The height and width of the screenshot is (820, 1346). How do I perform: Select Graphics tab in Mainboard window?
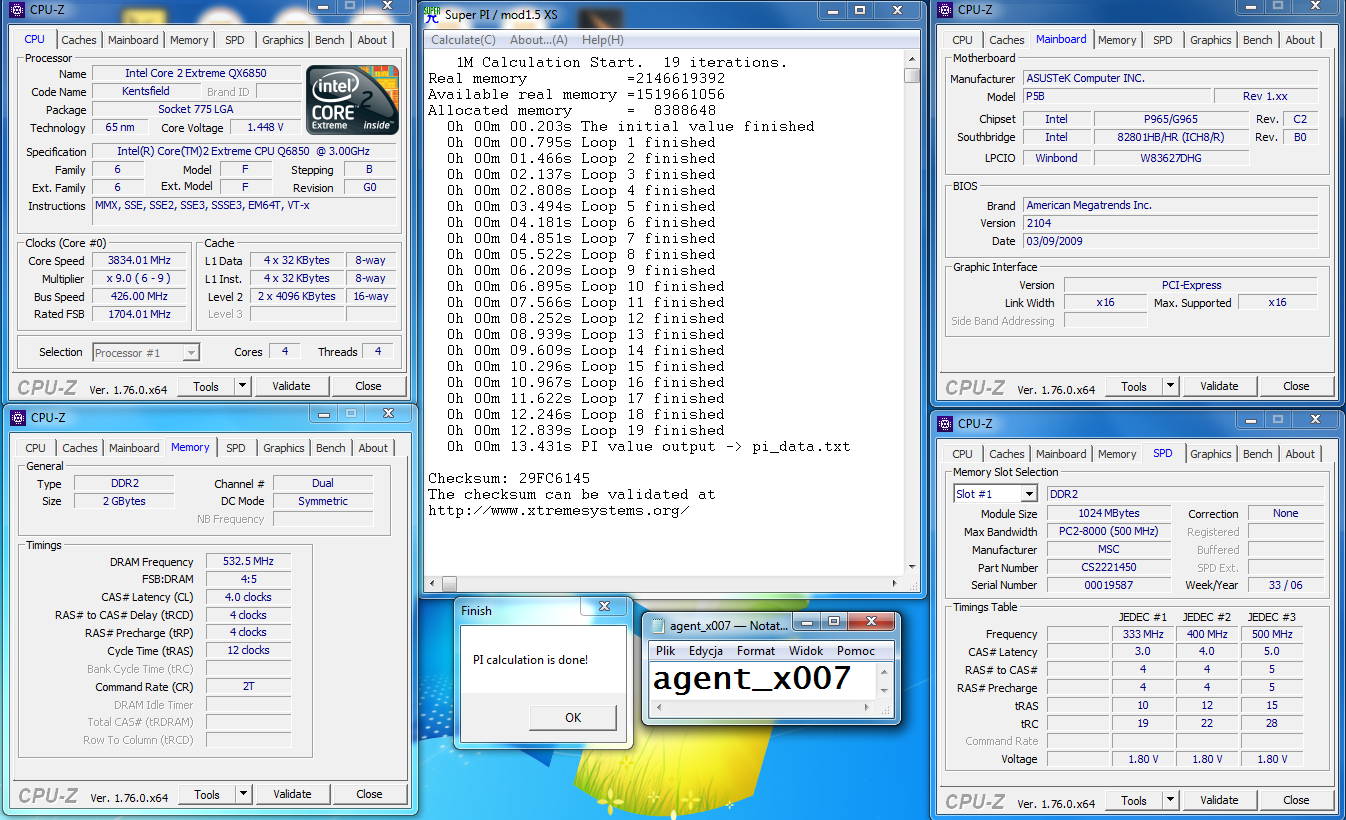(1211, 40)
